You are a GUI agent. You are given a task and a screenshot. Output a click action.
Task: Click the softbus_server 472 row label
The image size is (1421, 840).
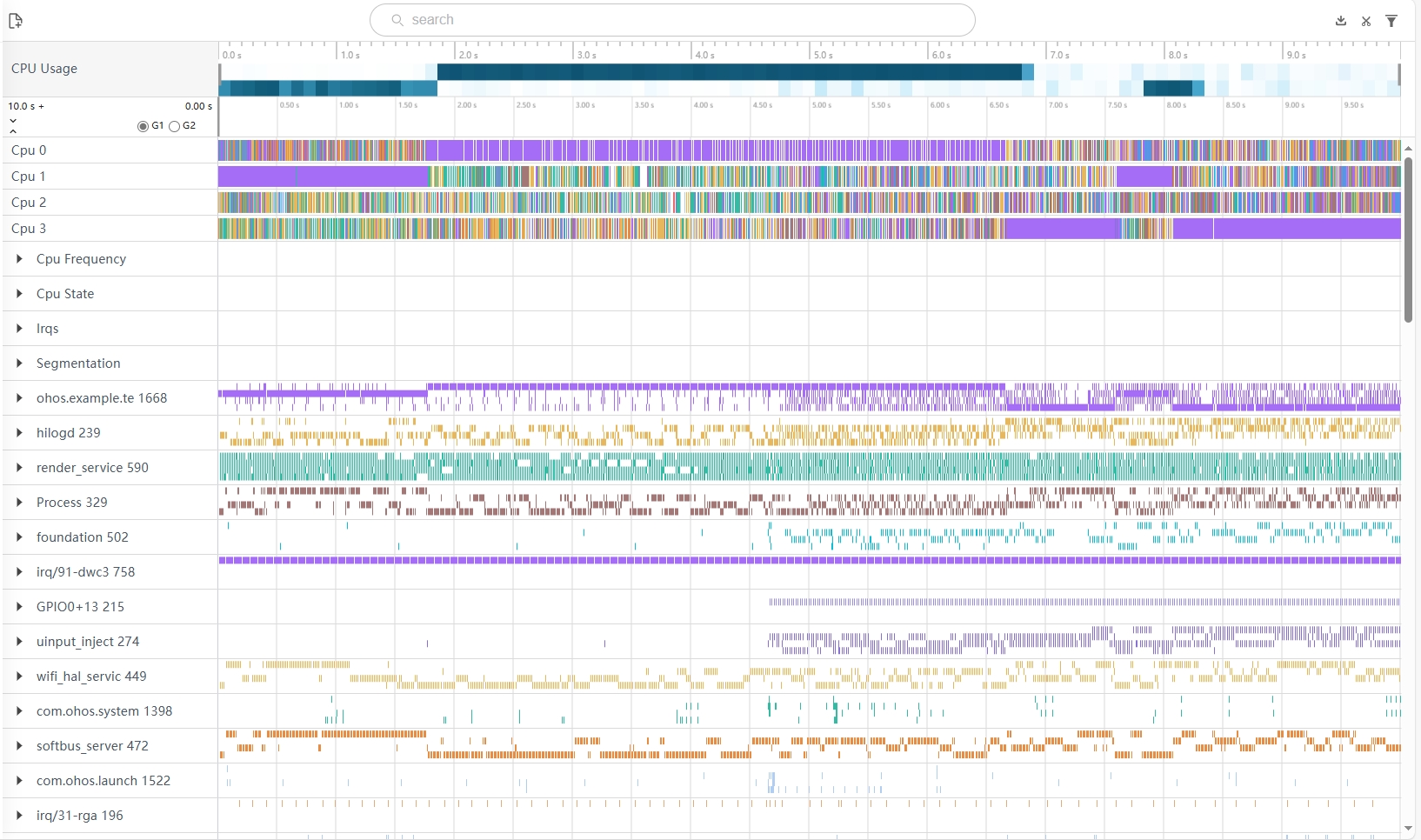(x=92, y=746)
